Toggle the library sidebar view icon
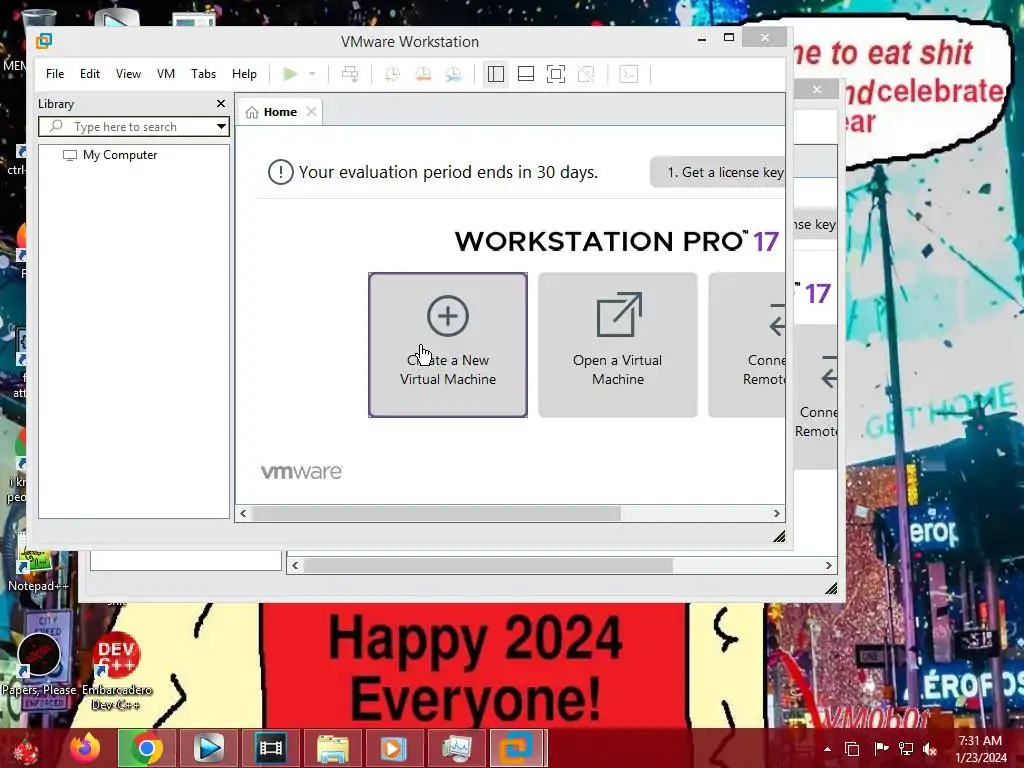Image resolution: width=1024 pixels, height=768 pixels. (x=496, y=74)
